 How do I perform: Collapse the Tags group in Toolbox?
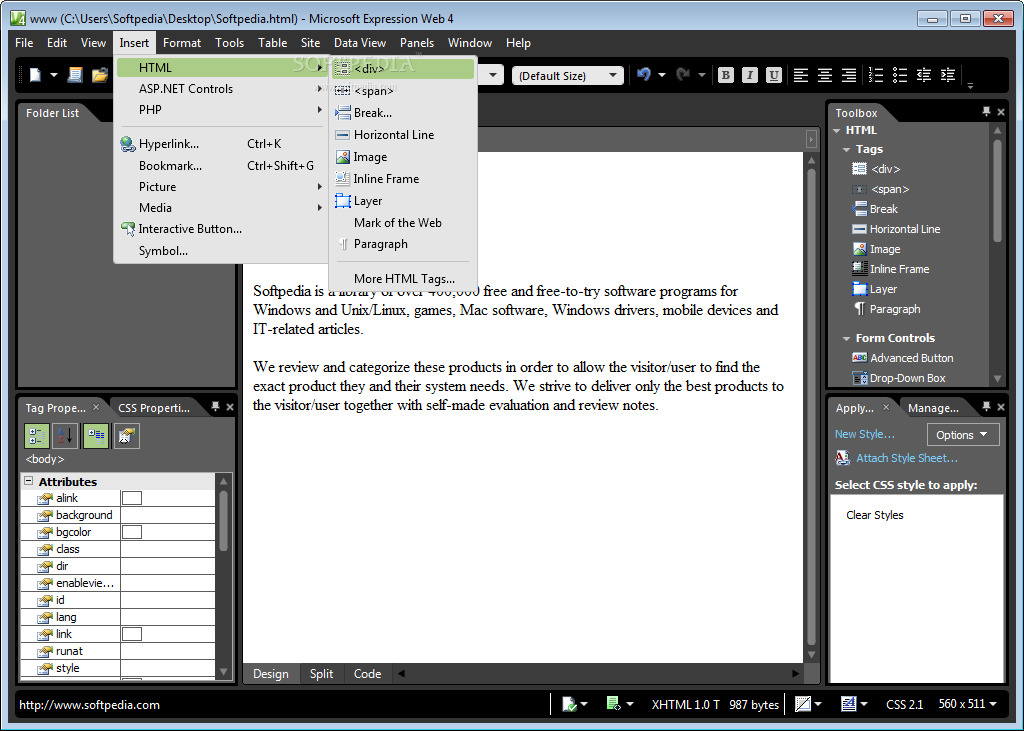[846, 150]
